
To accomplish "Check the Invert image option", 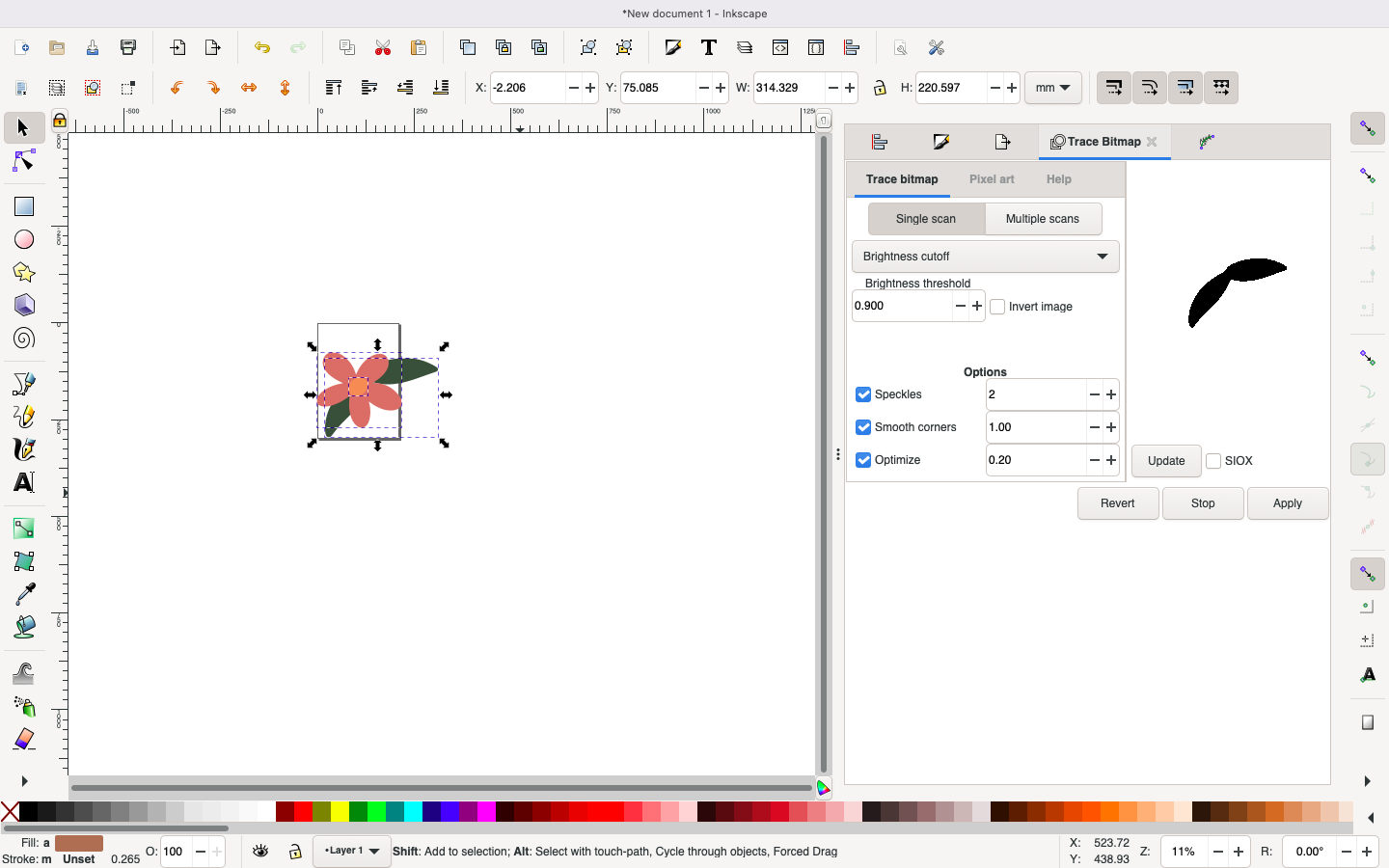I will [997, 306].
